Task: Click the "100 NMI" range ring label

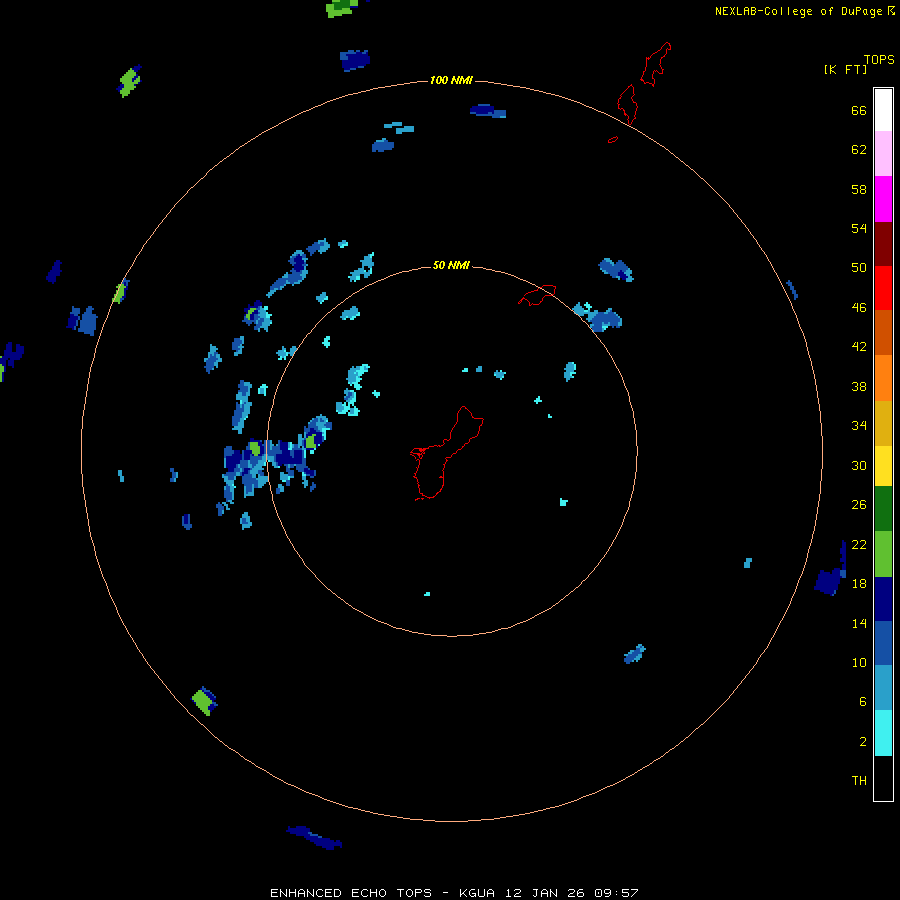Action: coord(451,80)
